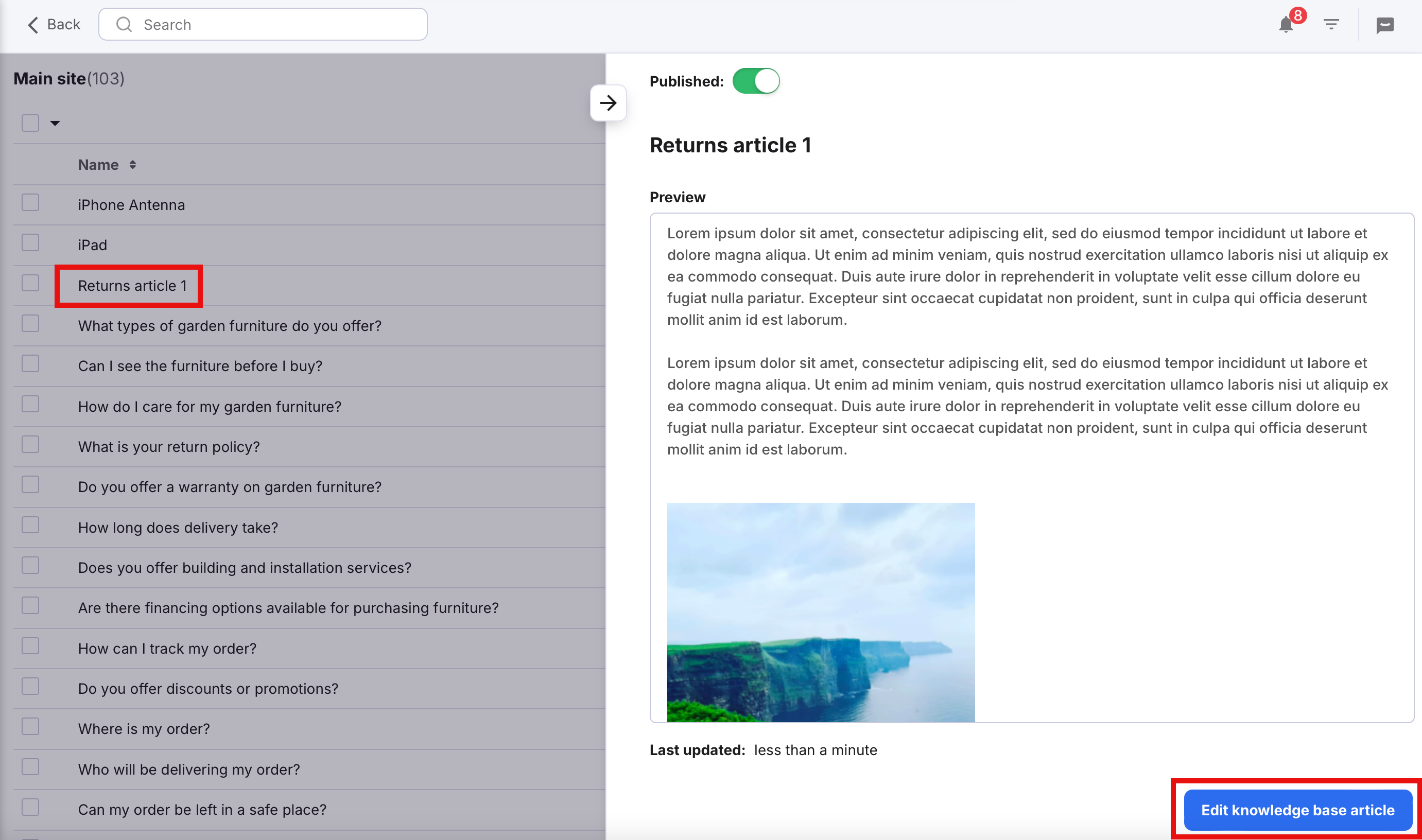This screenshot has height=840, width=1422.
Task: Open 'What types of garden furniture do you offer?'
Action: pyautogui.click(x=230, y=326)
